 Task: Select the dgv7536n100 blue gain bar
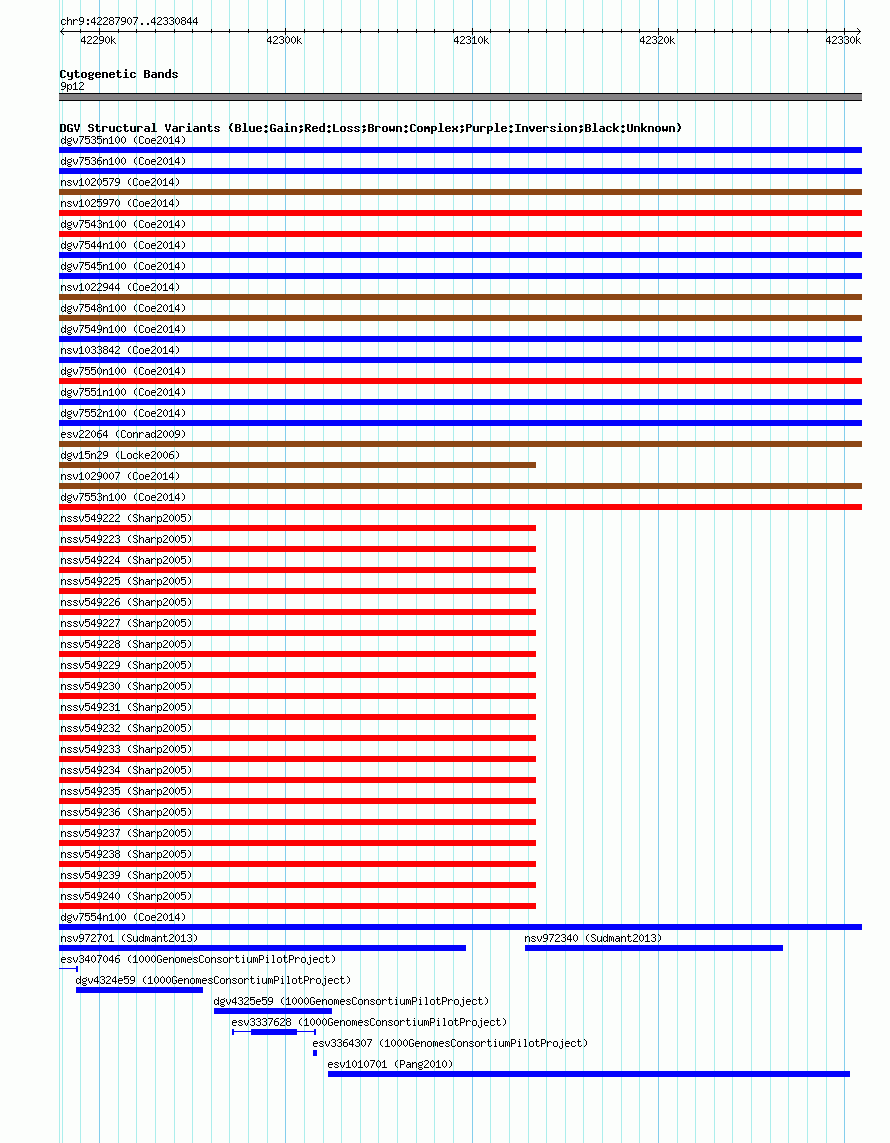point(461,171)
